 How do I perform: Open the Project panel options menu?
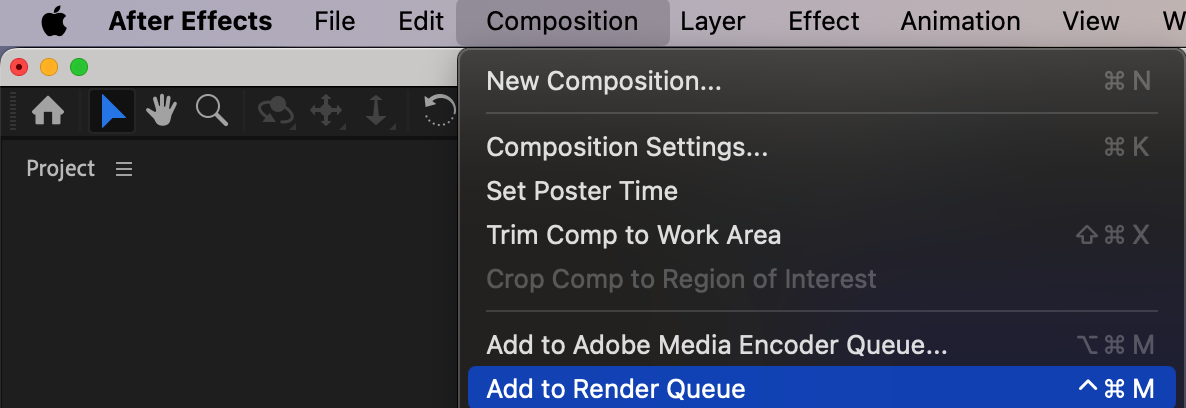tap(124, 169)
